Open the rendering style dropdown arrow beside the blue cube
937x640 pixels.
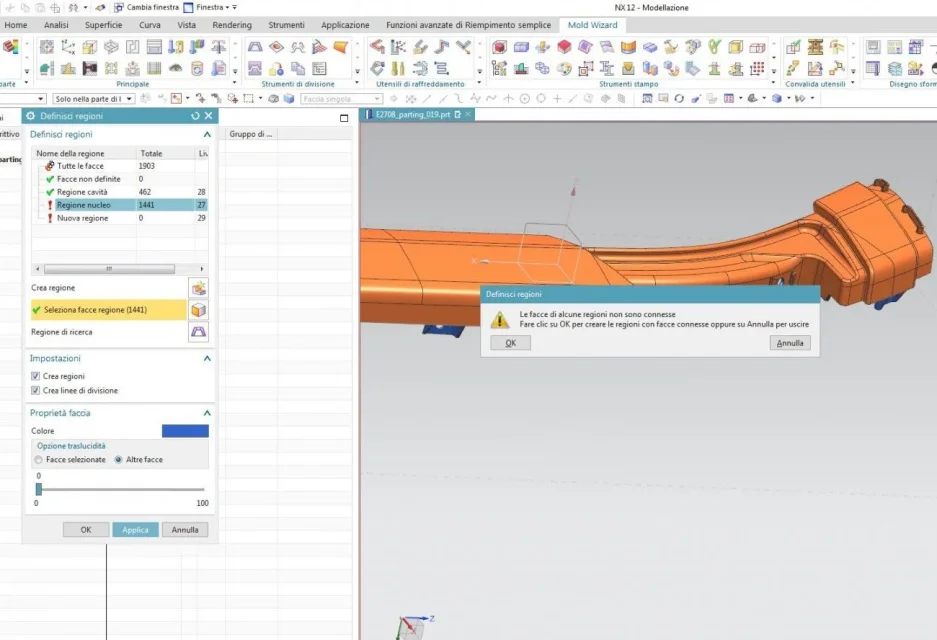pyautogui.click(x=788, y=99)
